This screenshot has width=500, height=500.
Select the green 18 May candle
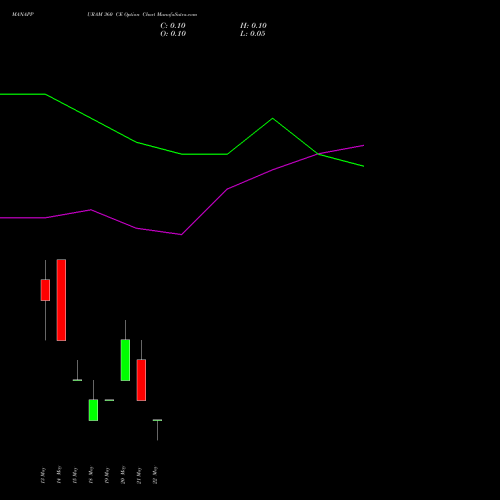[x=93, y=410]
